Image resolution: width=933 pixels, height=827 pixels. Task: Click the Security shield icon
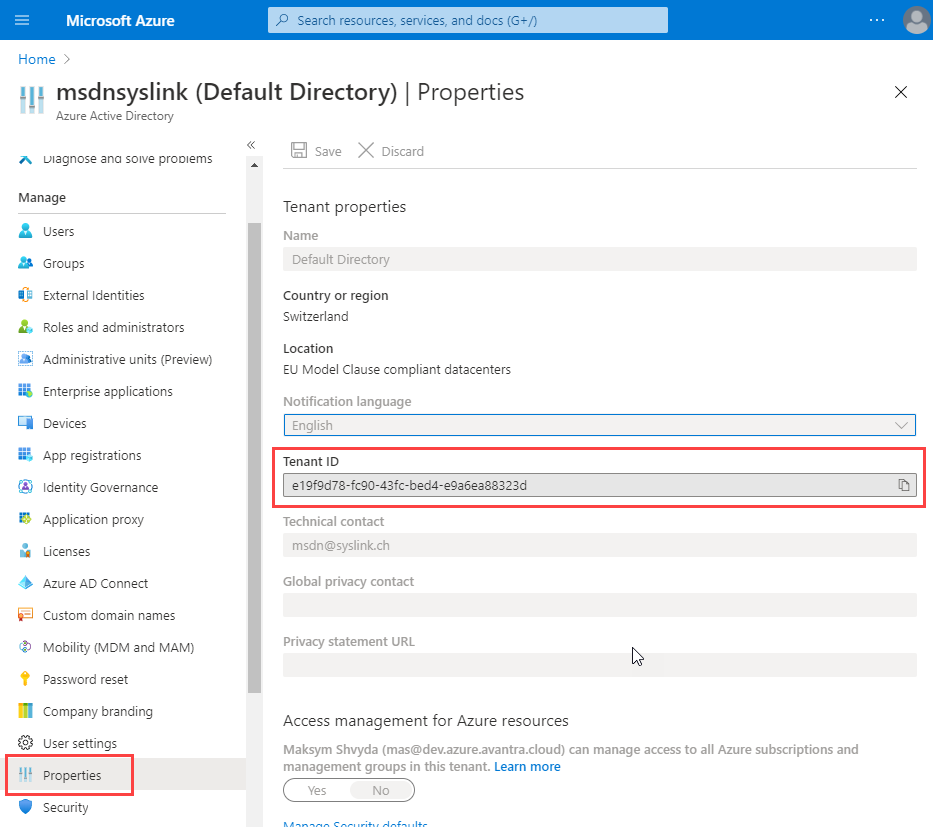pos(26,807)
